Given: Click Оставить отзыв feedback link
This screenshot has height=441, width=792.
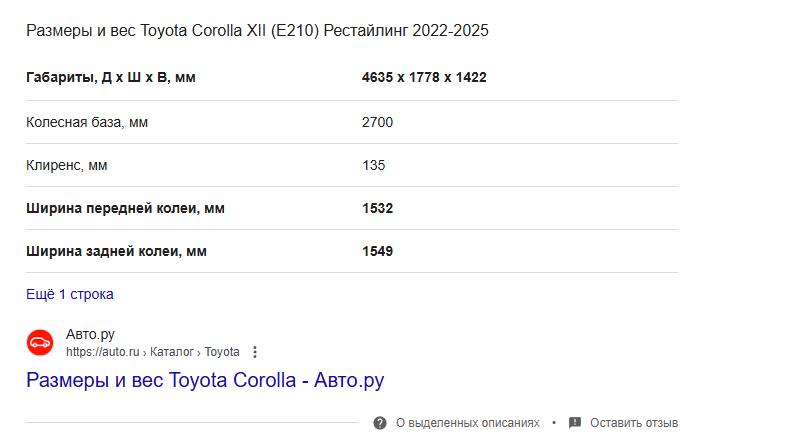Looking at the screenshot, I should tap(634, 423).
